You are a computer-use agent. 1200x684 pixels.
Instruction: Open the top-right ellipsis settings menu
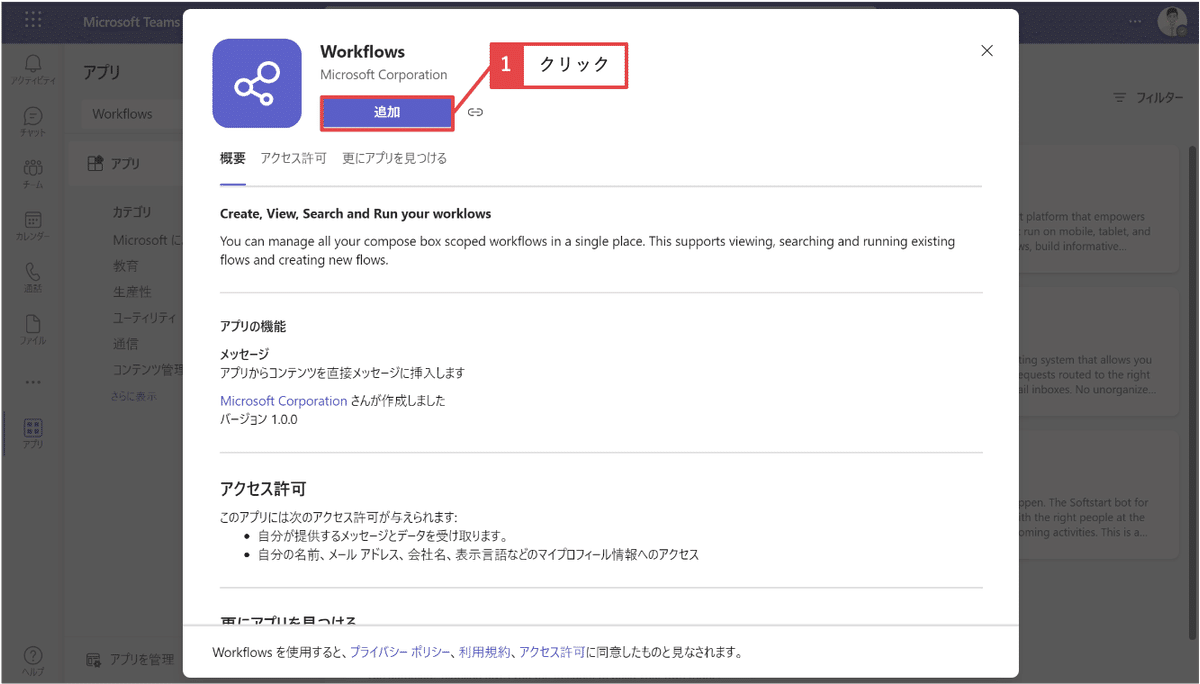[x=1133, y=21]
